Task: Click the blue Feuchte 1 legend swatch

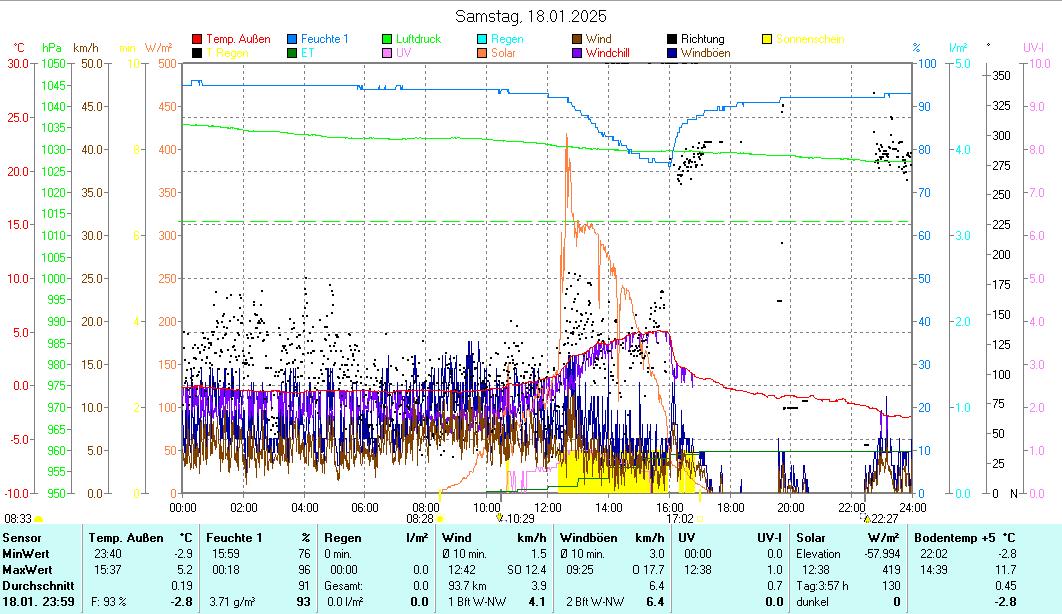Action: point(292,39)
